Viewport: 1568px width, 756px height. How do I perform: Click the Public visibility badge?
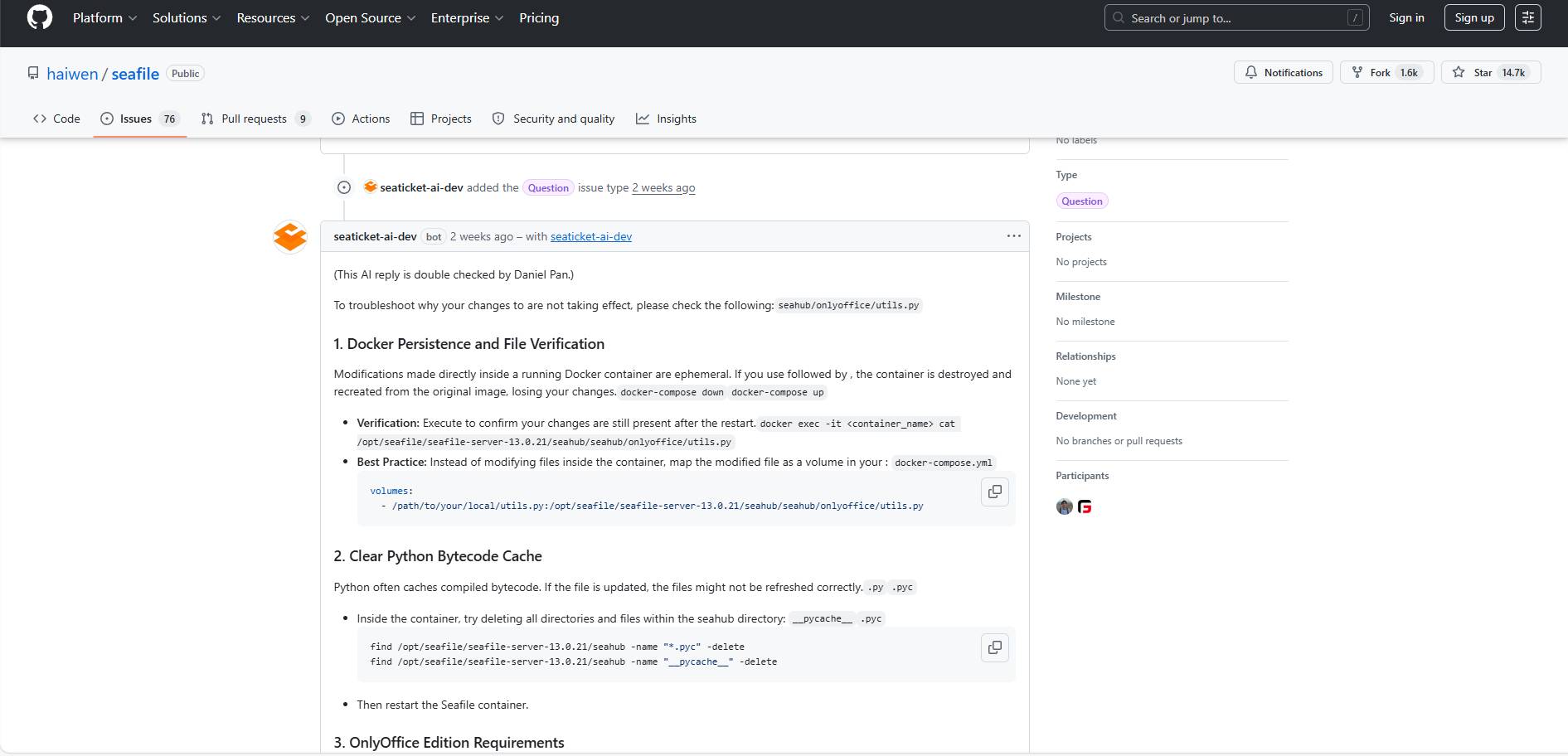[x=186, y=74]
